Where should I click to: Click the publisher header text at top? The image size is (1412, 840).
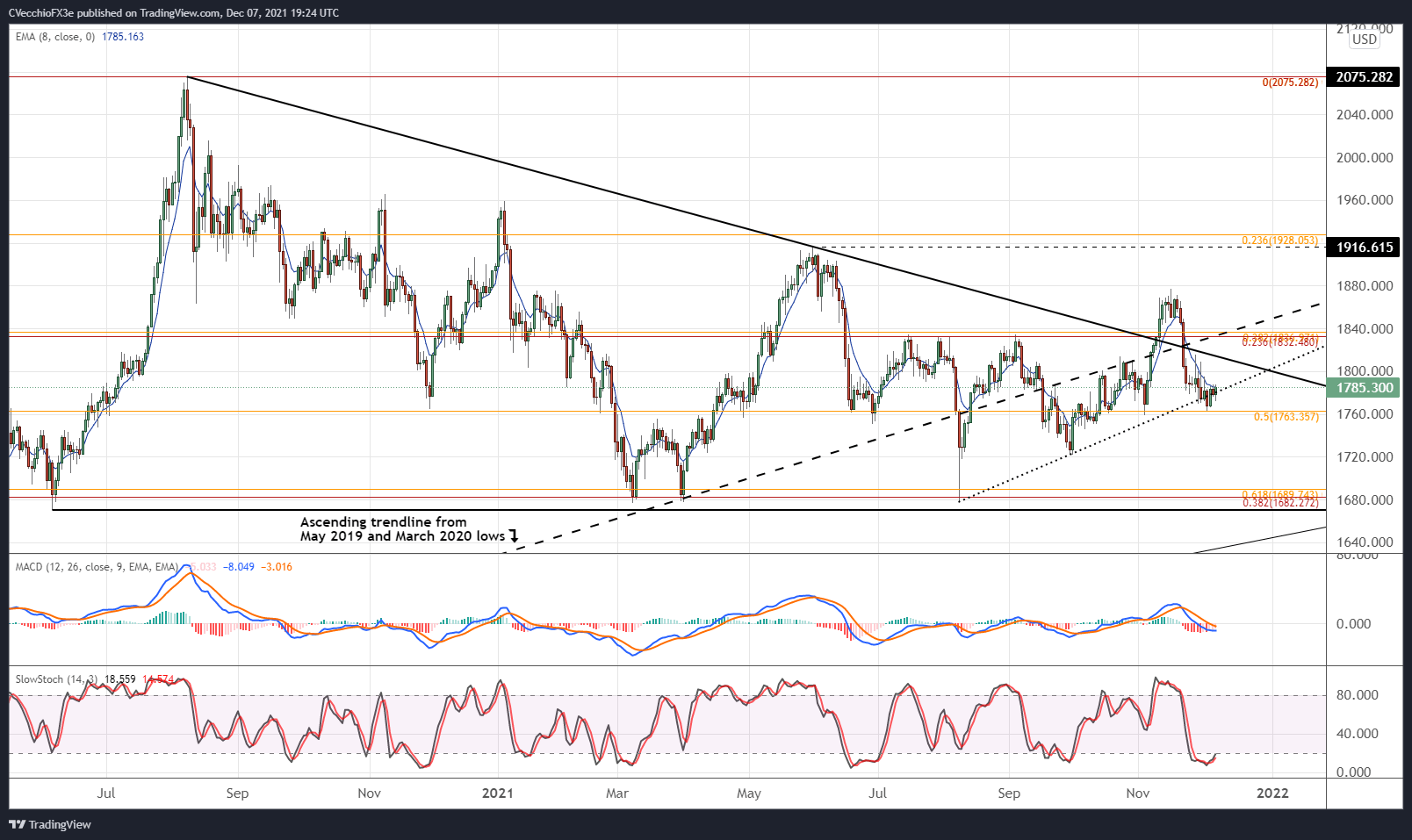click(173, 13)
